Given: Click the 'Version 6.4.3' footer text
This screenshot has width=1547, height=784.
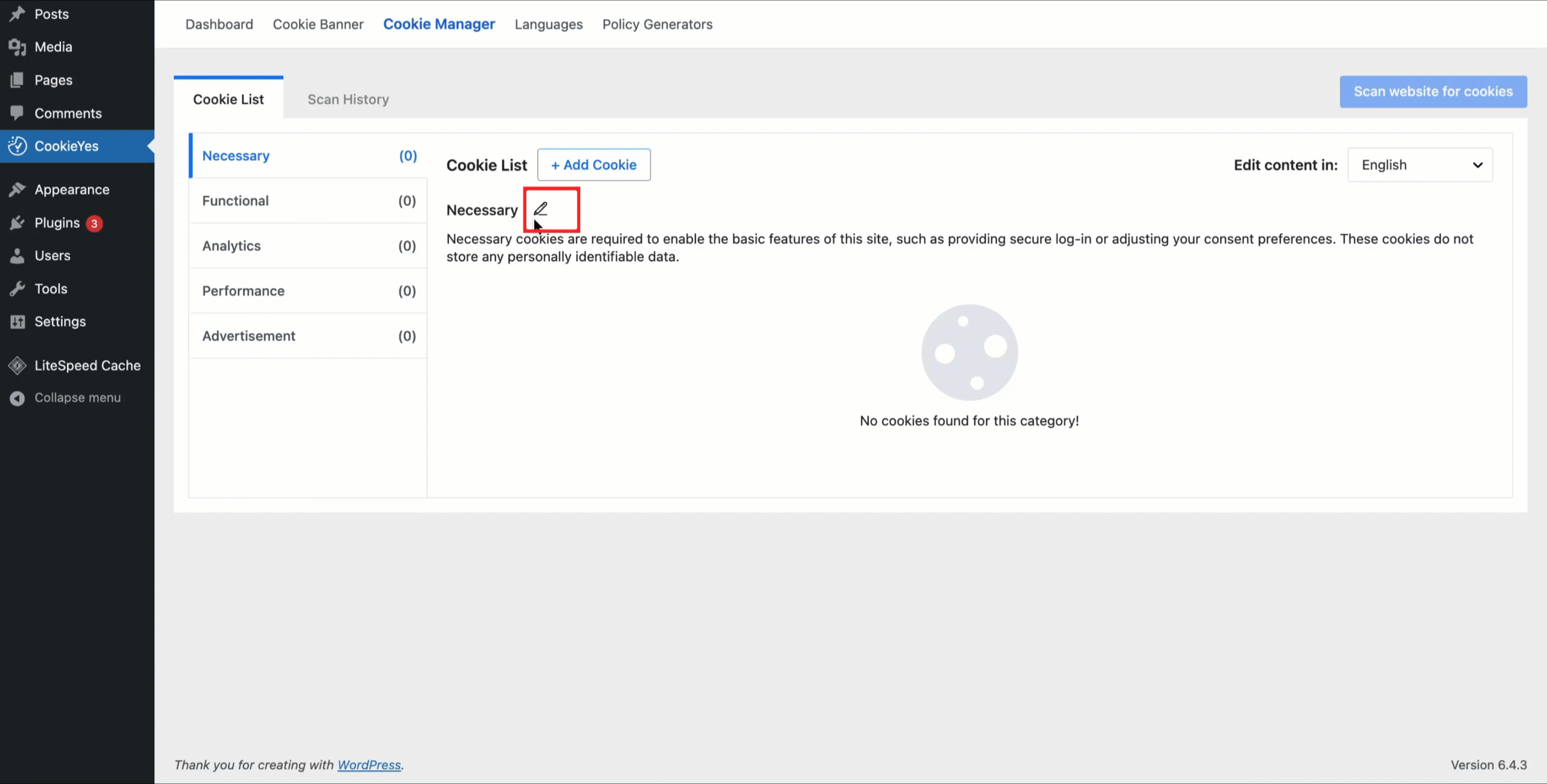Looking at the screenshot, I should click(x=1488, y=765).
